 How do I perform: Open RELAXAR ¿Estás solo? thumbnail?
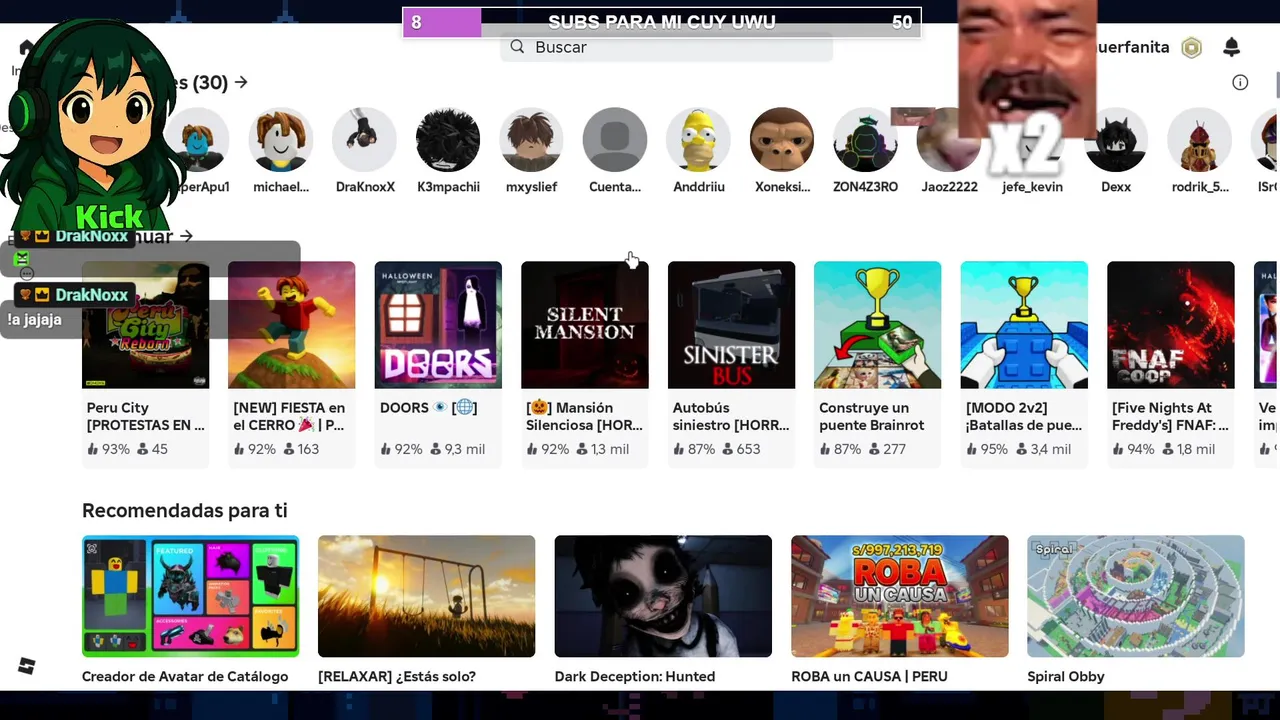point(427,596)
